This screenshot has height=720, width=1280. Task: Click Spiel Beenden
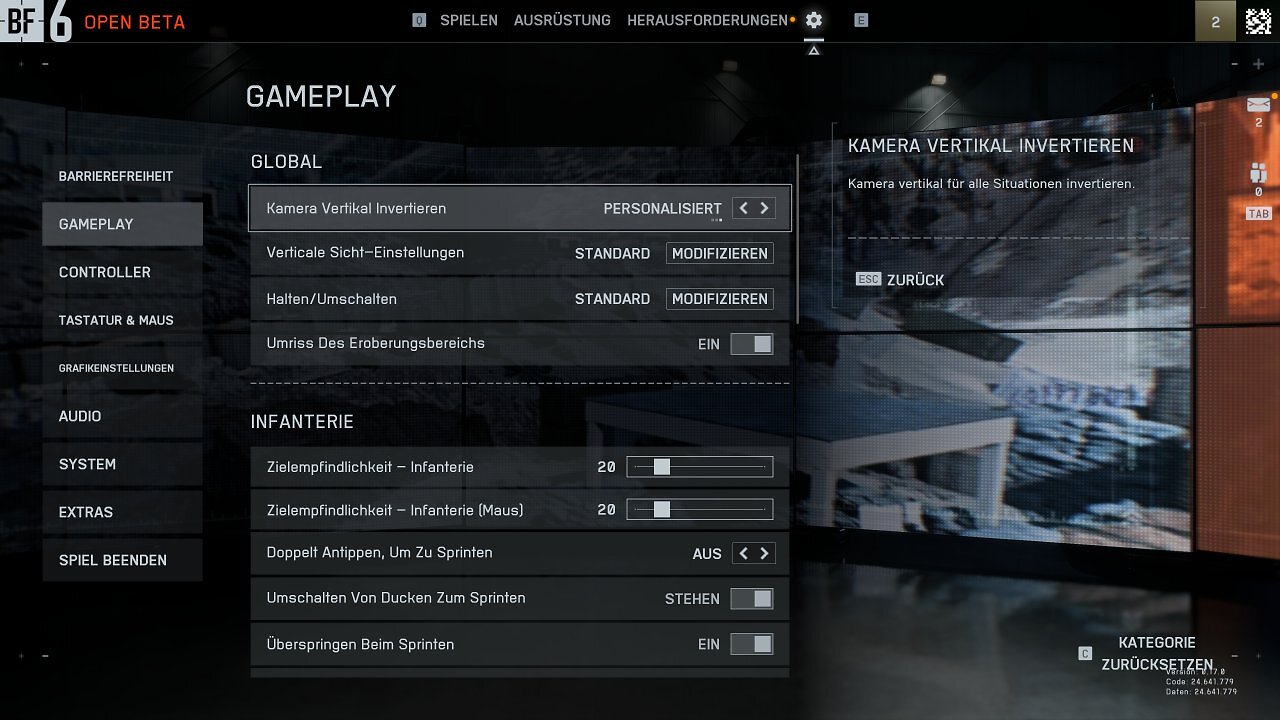pos(122,560)
